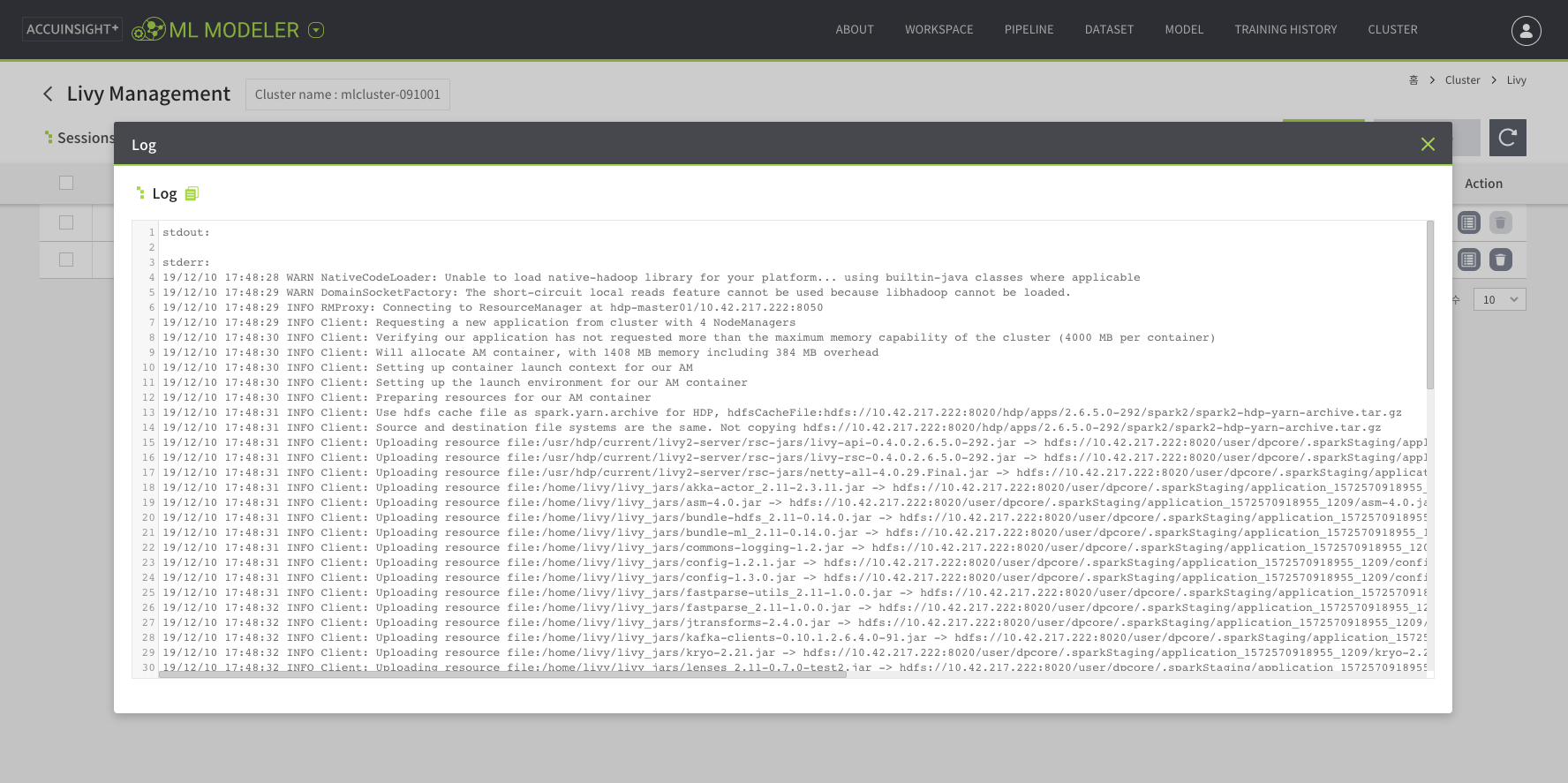Close the Log dialog with X
This screenshot has height=783, width=1568.
point(1428,144)
